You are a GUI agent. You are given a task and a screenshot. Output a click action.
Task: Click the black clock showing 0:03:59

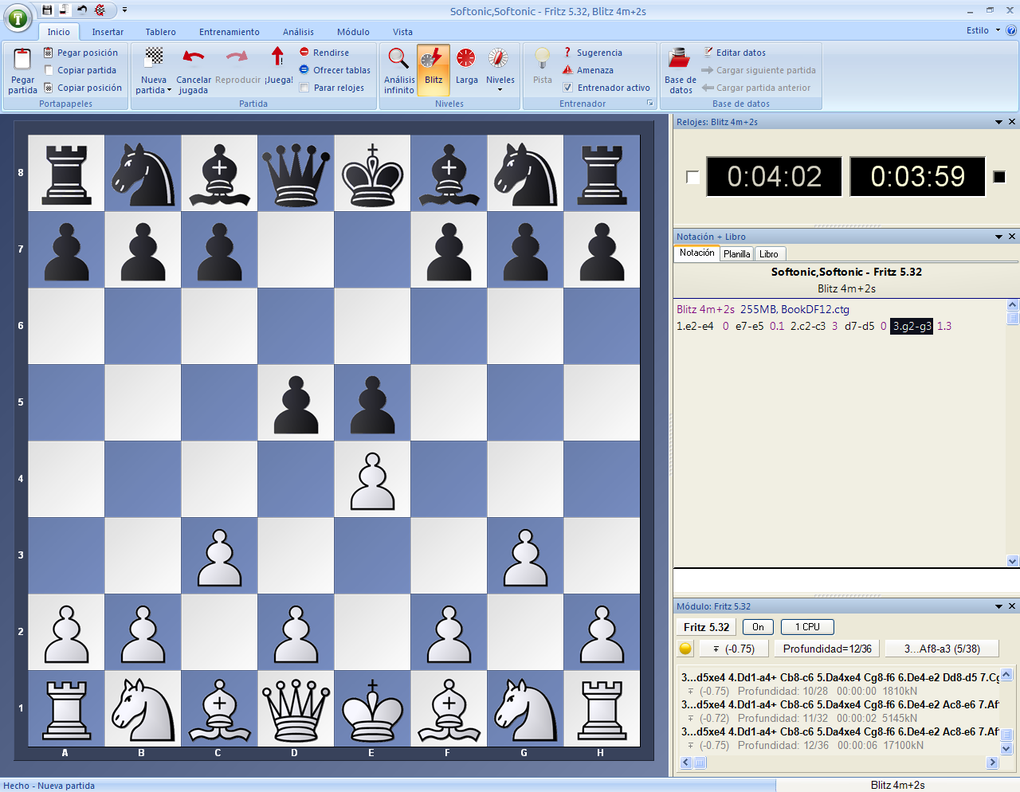pyautogui.click(x=917, y=176)
